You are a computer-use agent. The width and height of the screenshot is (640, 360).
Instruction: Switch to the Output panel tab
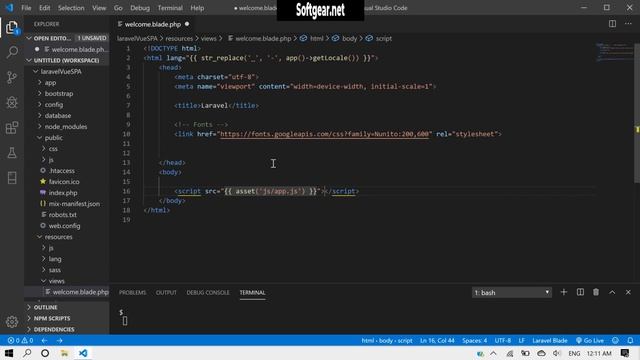click(166, 292)
